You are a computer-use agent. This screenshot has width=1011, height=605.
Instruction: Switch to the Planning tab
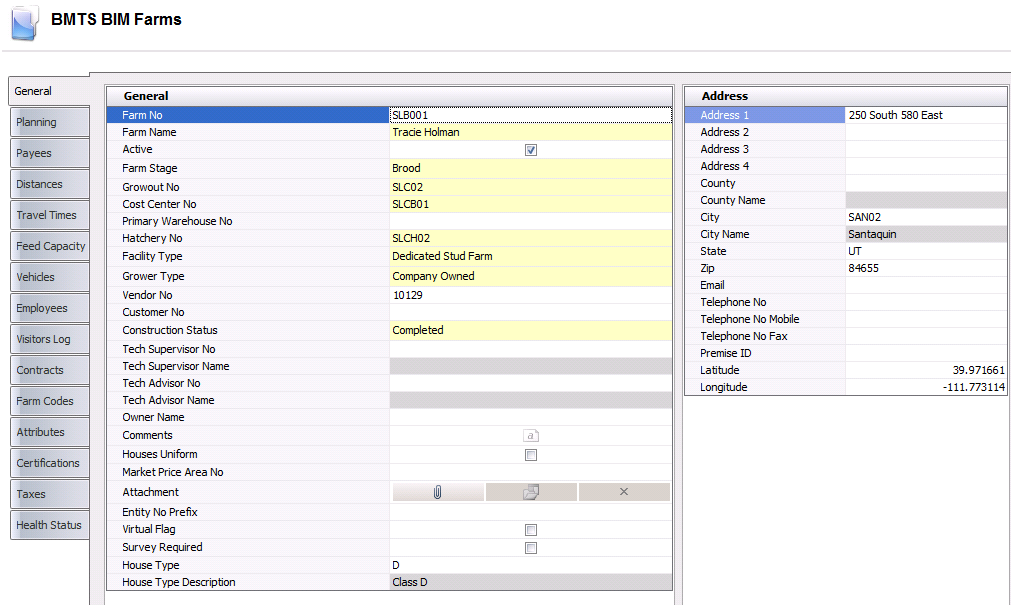pos(48,122)
